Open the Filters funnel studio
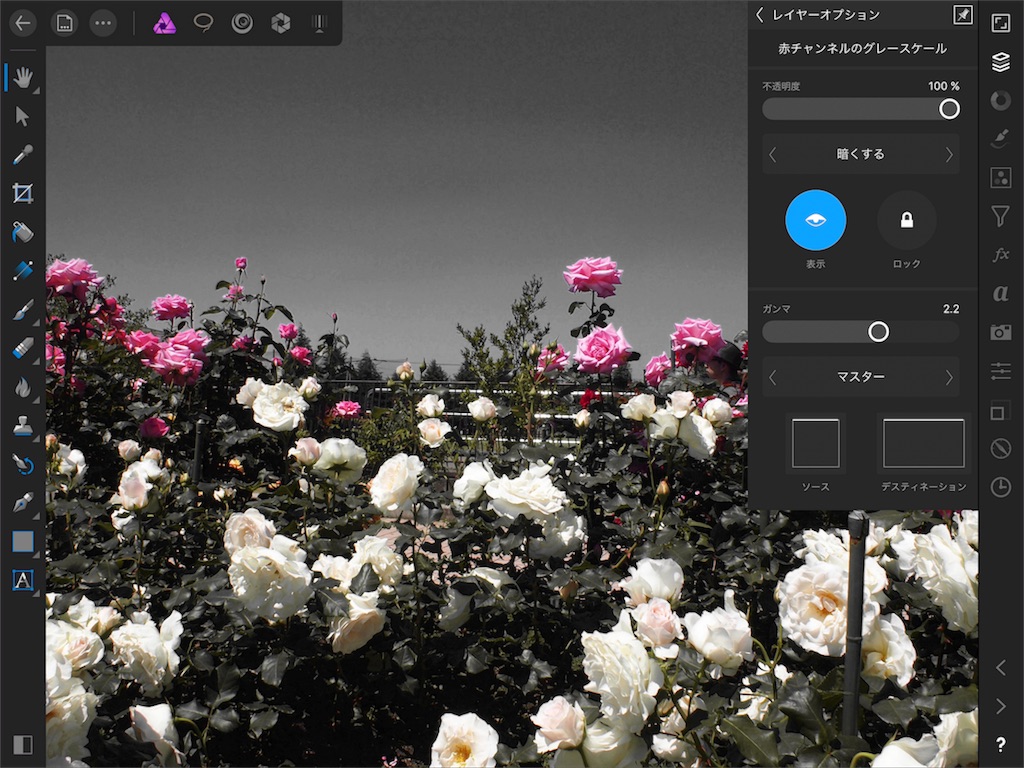Image resolution: width=1024 pixels, height=768 pixels. [1000, 216]
